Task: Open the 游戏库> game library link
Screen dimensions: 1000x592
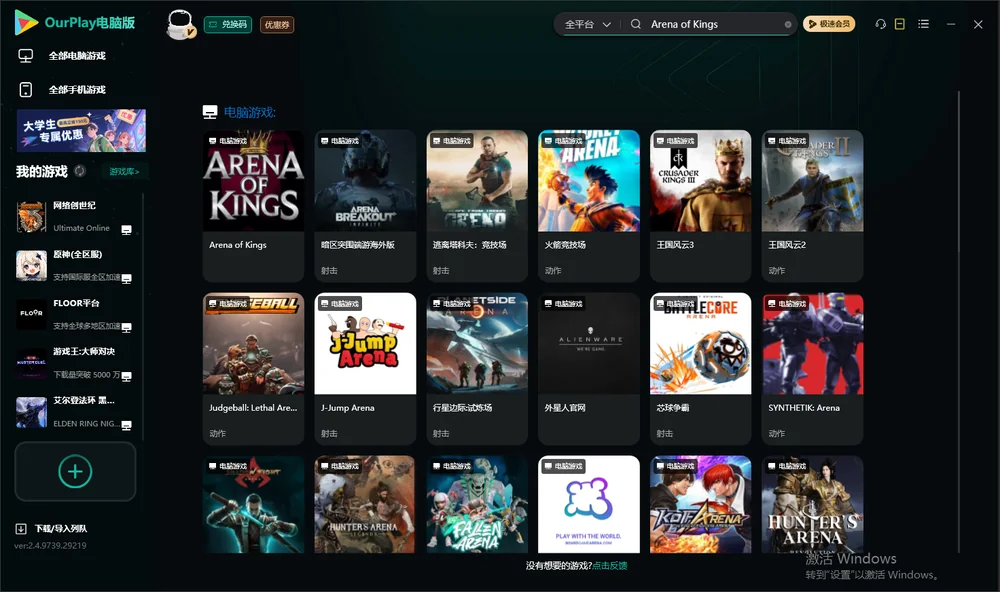Action: pos(124,172)
